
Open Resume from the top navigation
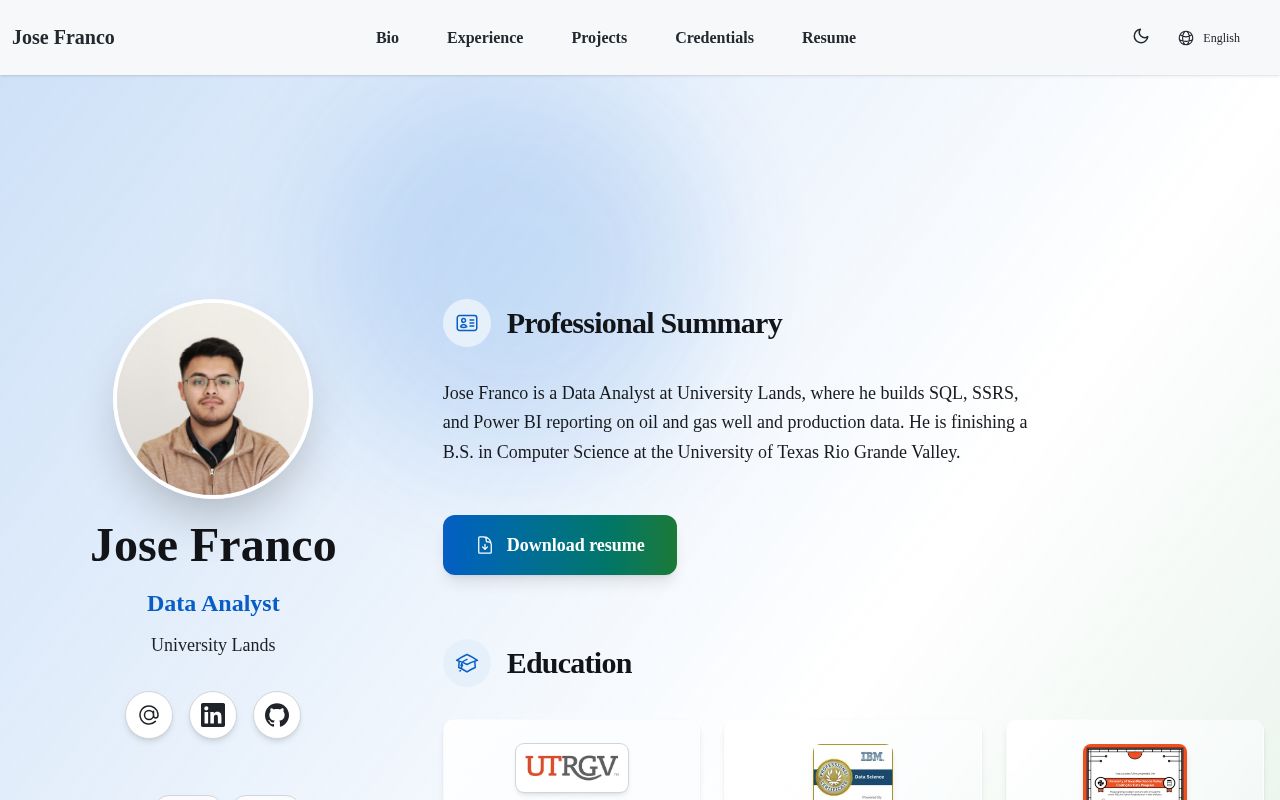point(829,38)
